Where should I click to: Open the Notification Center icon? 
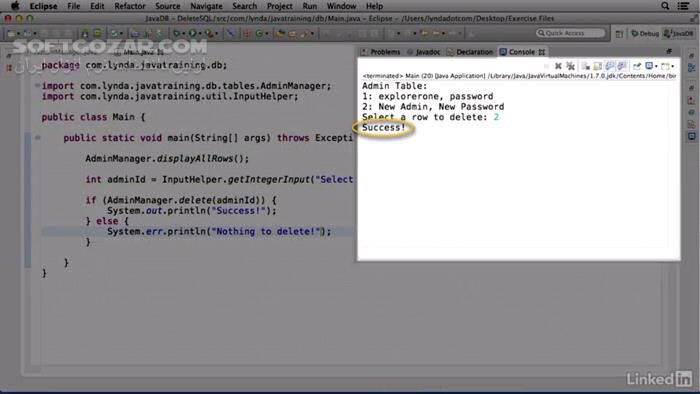pyautogui.click(x=683, y=6)
